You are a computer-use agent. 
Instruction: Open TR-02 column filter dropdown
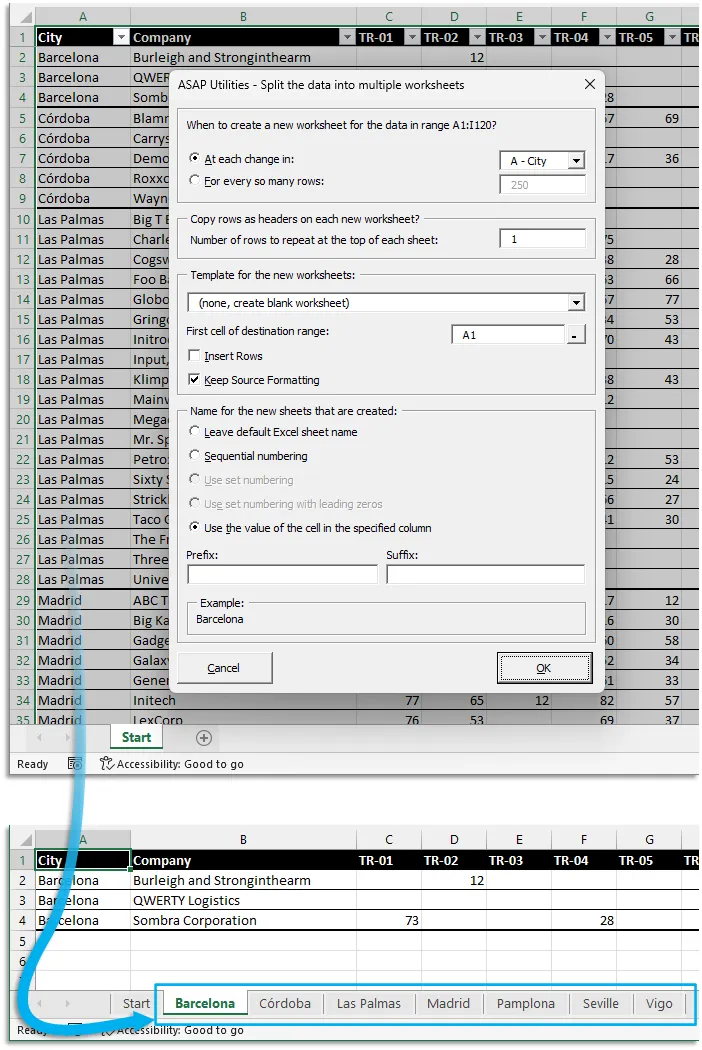[x=477, y=38]
